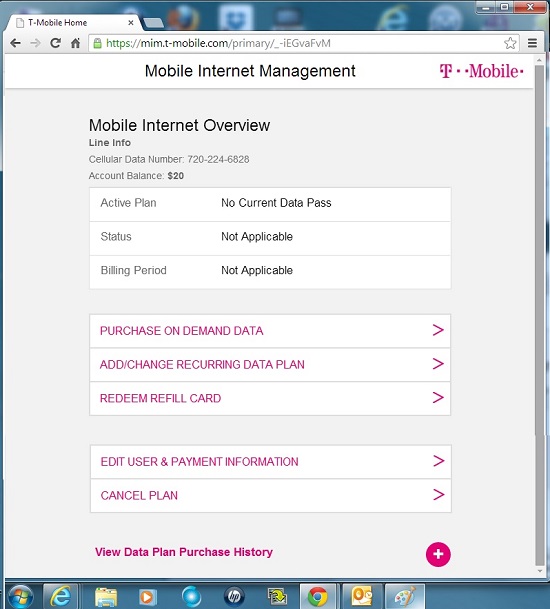Launch Internet Explorer from the taskbar
Image resolution: width=550 pixels, height=609 pixels.
[x=61, y=597]
